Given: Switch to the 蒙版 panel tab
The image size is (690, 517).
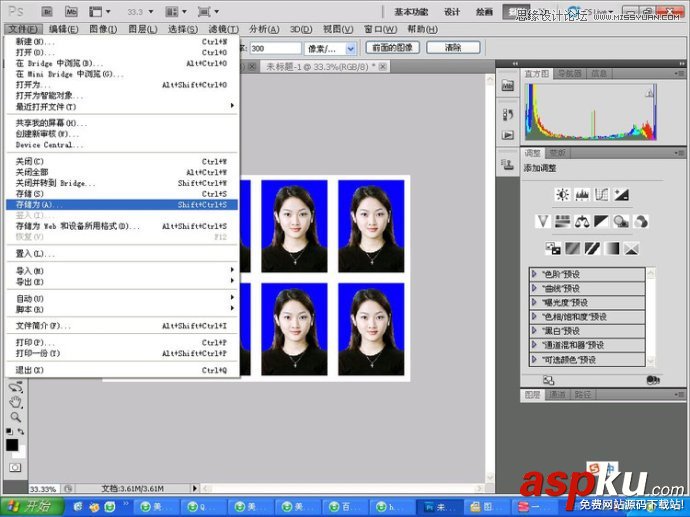Looking at the screenshot, I should (x=558, y=153).
